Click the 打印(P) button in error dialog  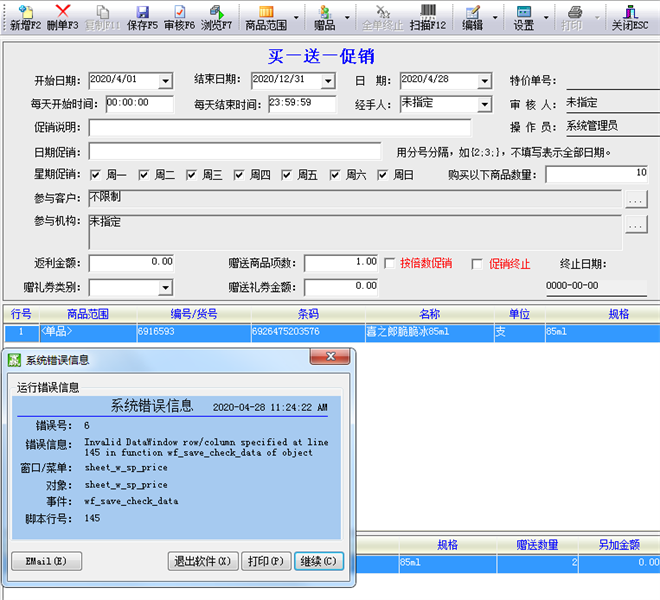(266, 561)
